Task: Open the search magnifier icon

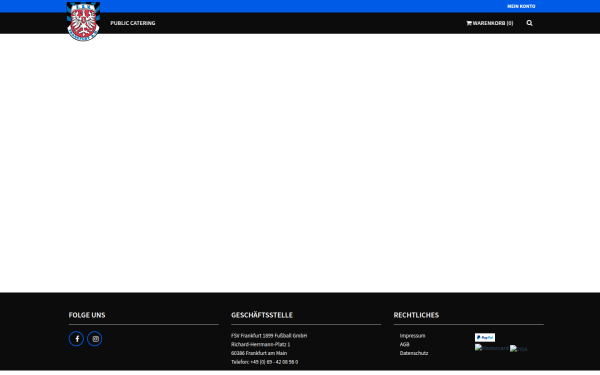Action: pyautogui.click(x=529, y=23)
